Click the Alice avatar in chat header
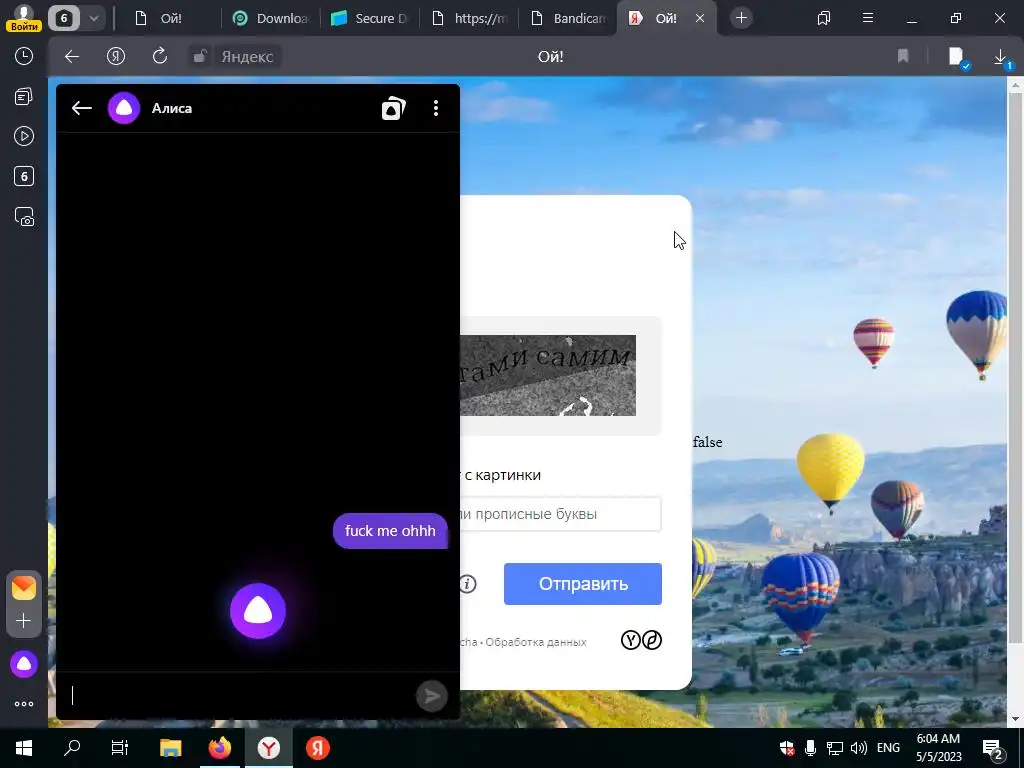This screenshot has height=768, width=1024. [124, 108]
